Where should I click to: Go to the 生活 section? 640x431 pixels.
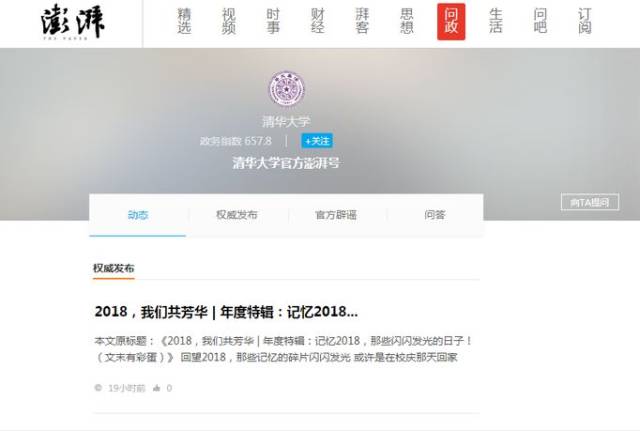tap(496, 21)
